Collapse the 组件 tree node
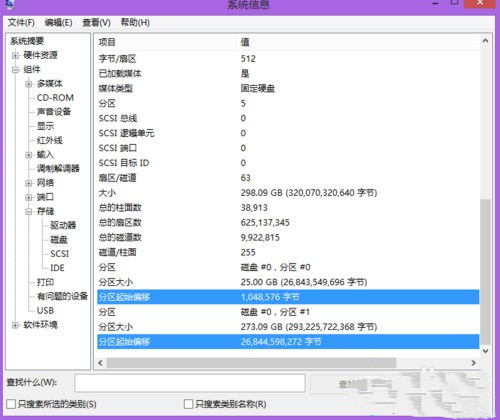 tap(16, 70)
